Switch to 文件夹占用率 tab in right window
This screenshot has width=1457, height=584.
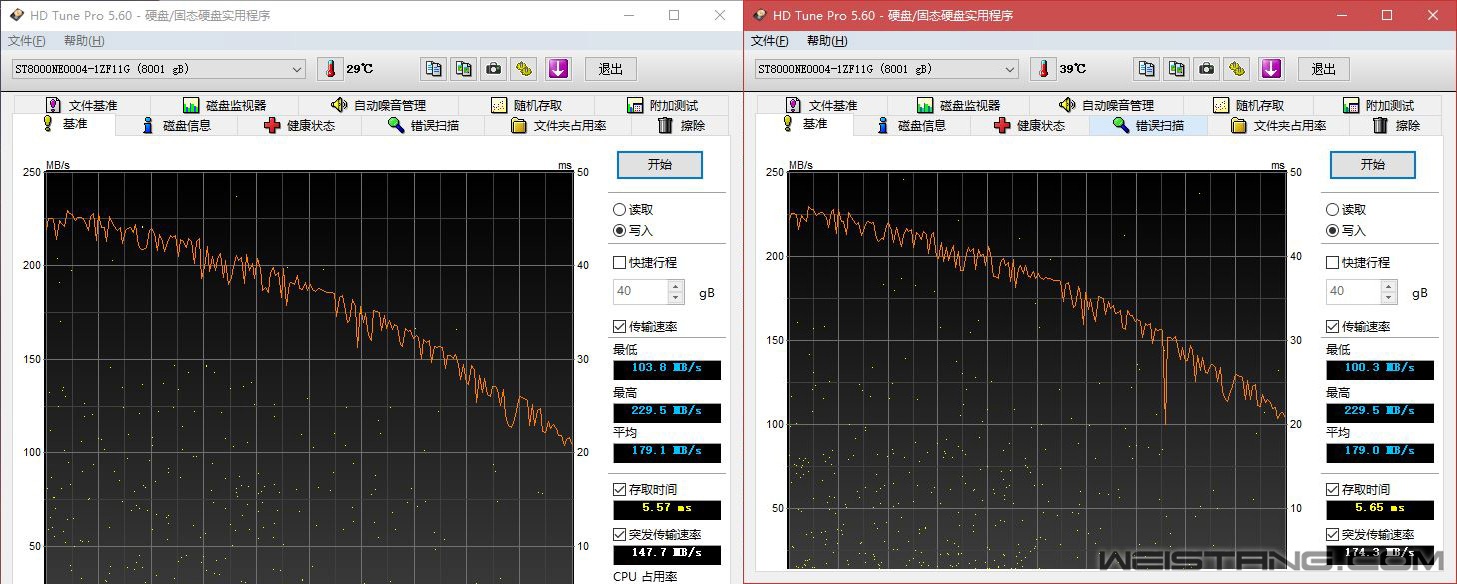pyautogui.click(x=1278, y=126)
